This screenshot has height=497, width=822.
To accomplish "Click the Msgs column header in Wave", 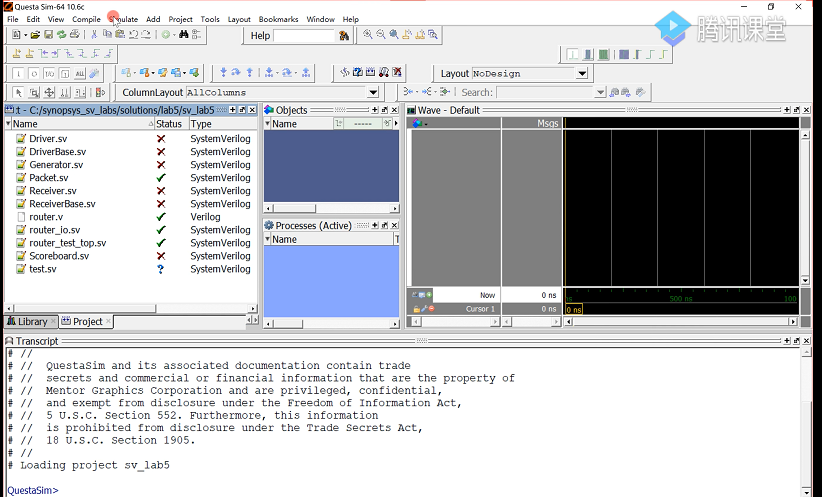I will point(547,123).
